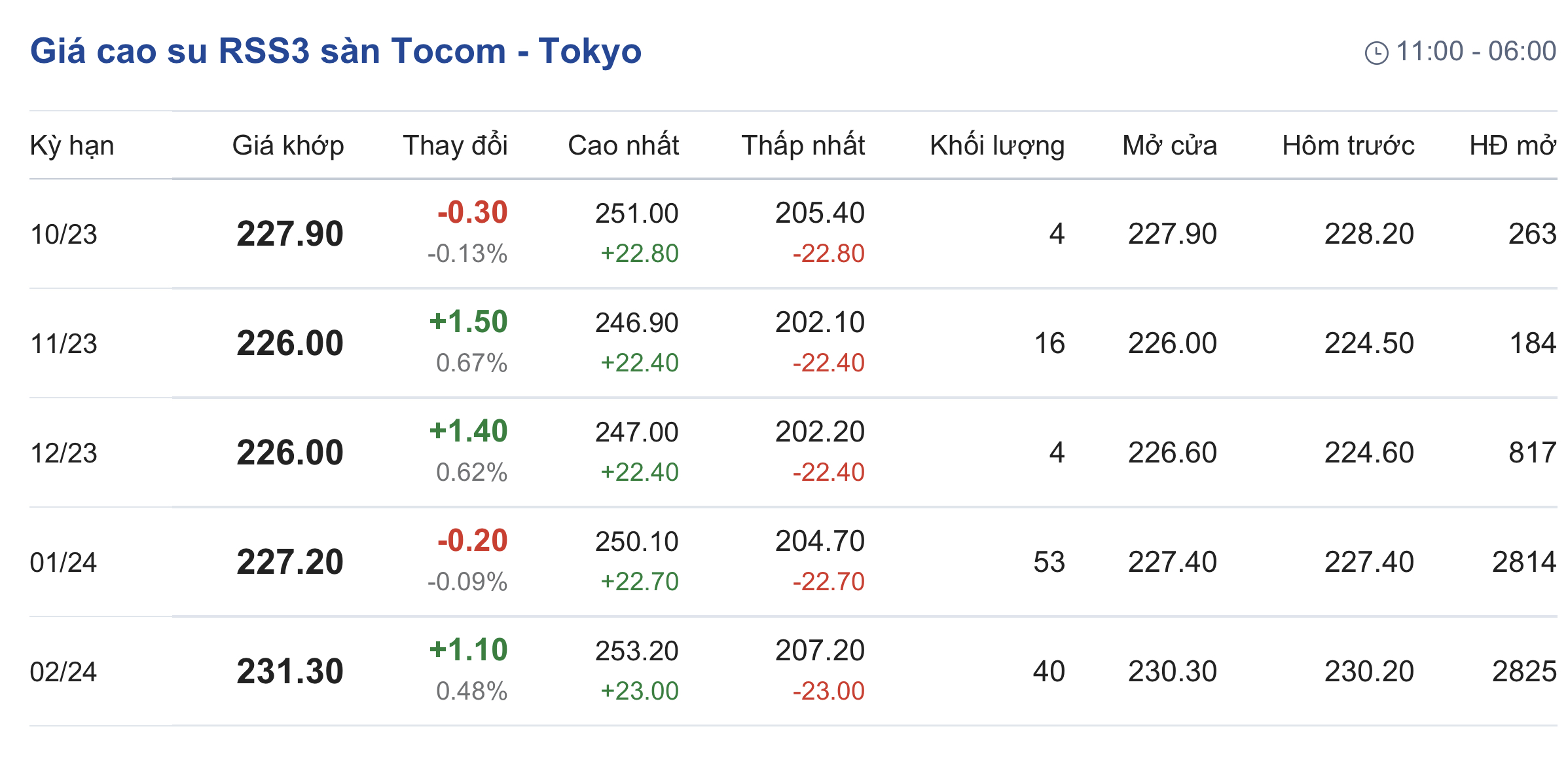
Task: Open the 02/24 contract term
Action: (64, 672)
